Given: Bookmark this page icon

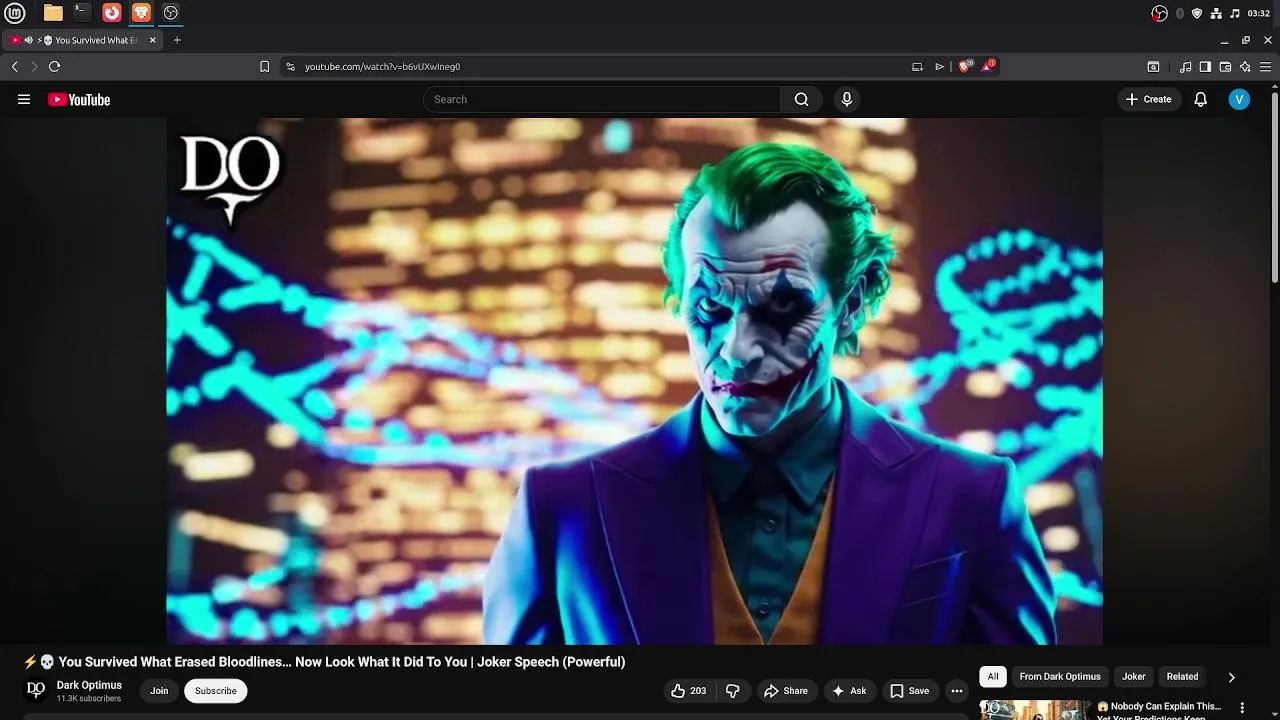Looking at the screenshot, I should point(264,66).
